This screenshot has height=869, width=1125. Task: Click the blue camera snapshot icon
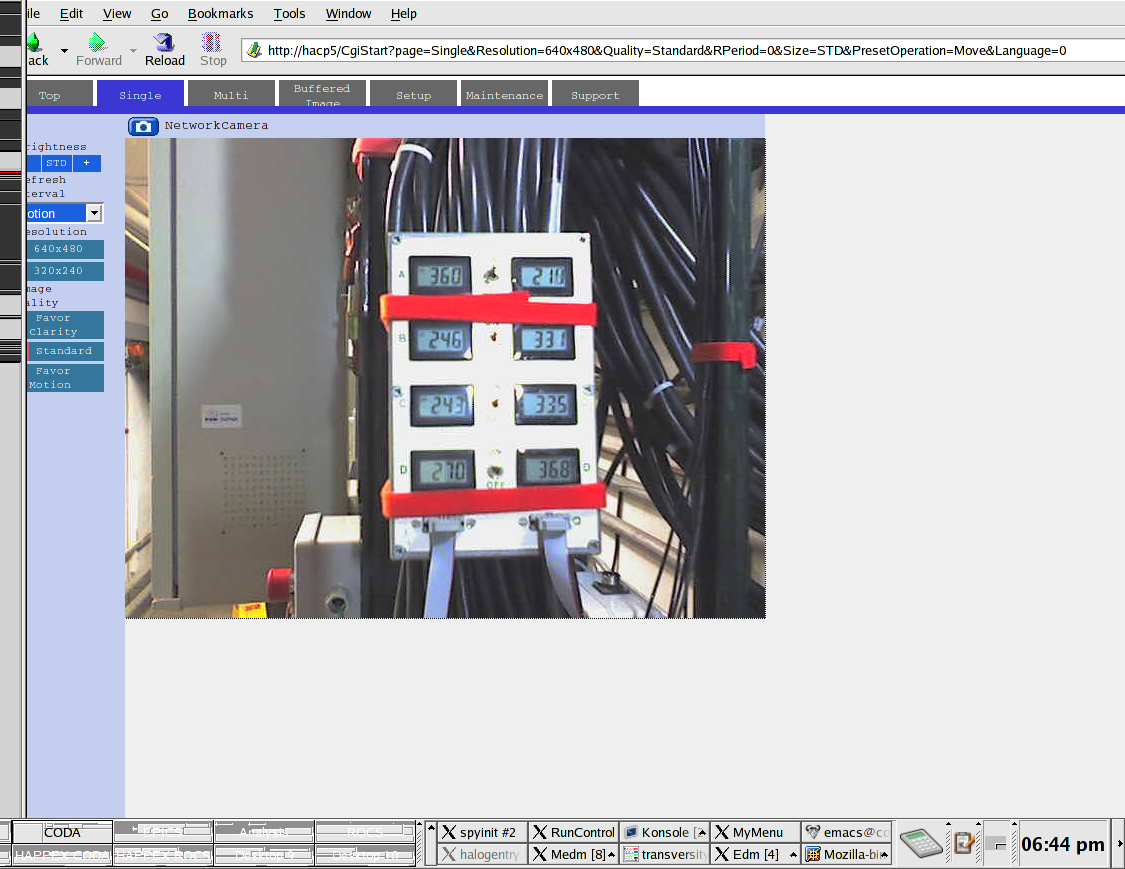[x=143, y=126]
